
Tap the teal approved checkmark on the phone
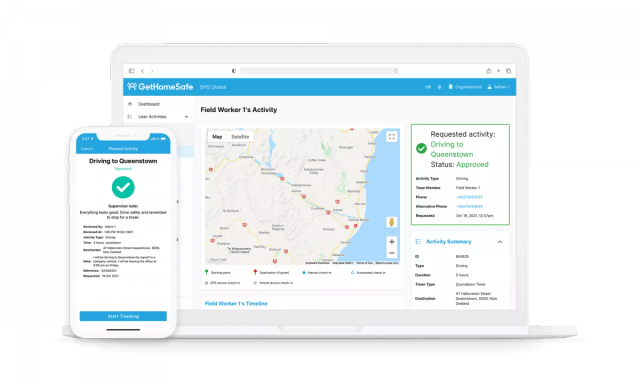pos(123,187)
